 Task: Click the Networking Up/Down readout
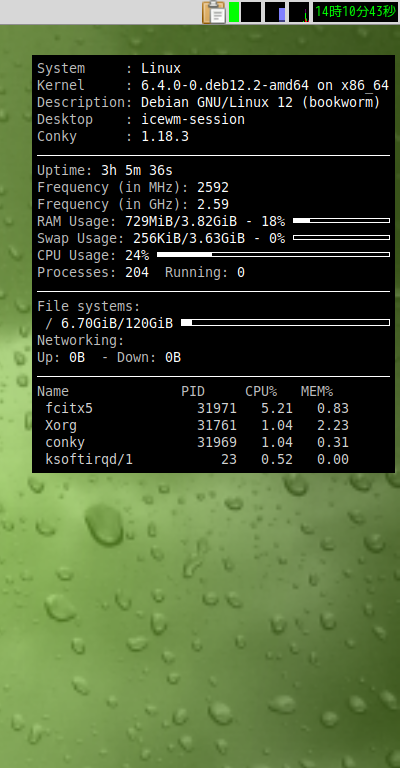click(109, 358)
